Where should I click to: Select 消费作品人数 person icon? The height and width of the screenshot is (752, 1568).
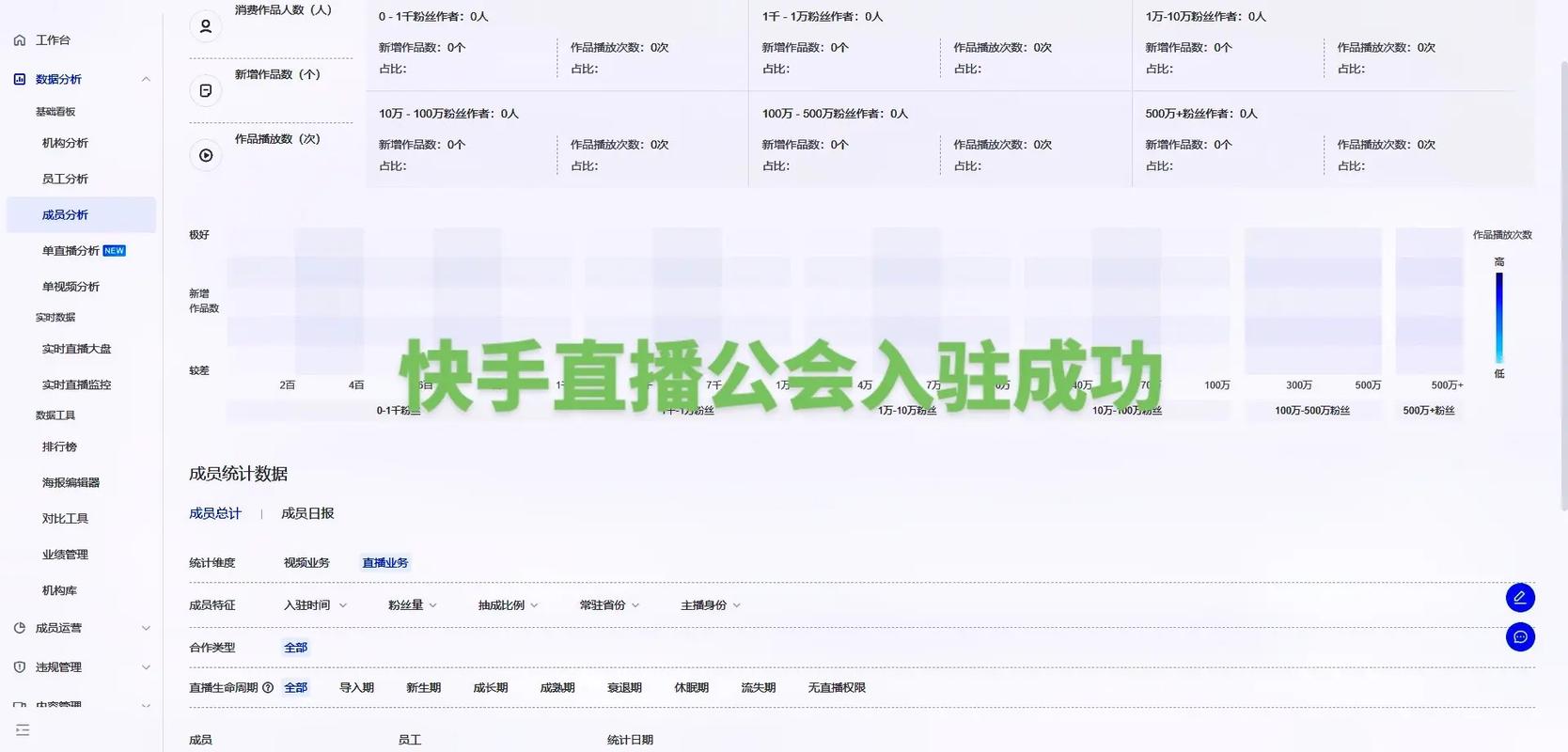pyautogui.click(x=206, y=26)
